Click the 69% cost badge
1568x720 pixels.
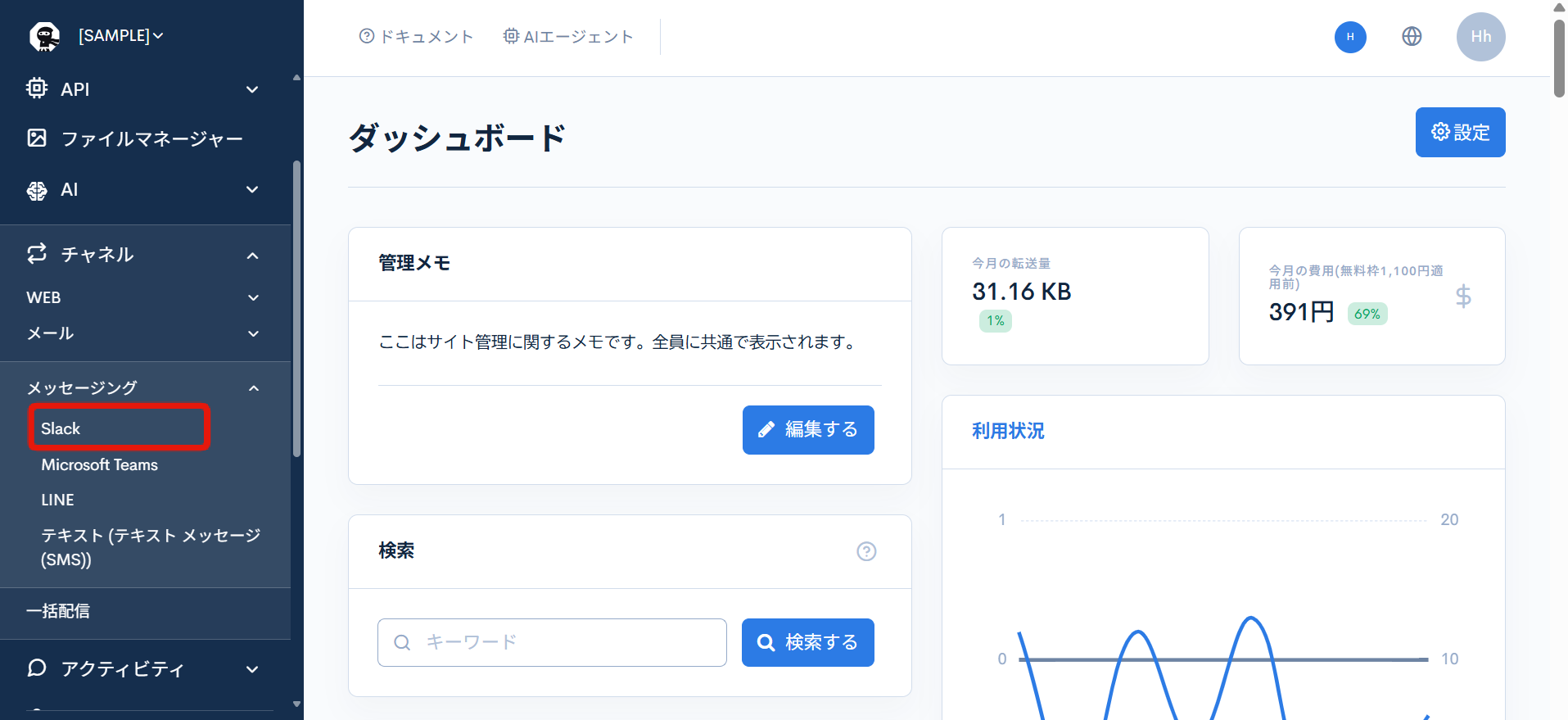pyautogui.click(x=1367, y=314)
